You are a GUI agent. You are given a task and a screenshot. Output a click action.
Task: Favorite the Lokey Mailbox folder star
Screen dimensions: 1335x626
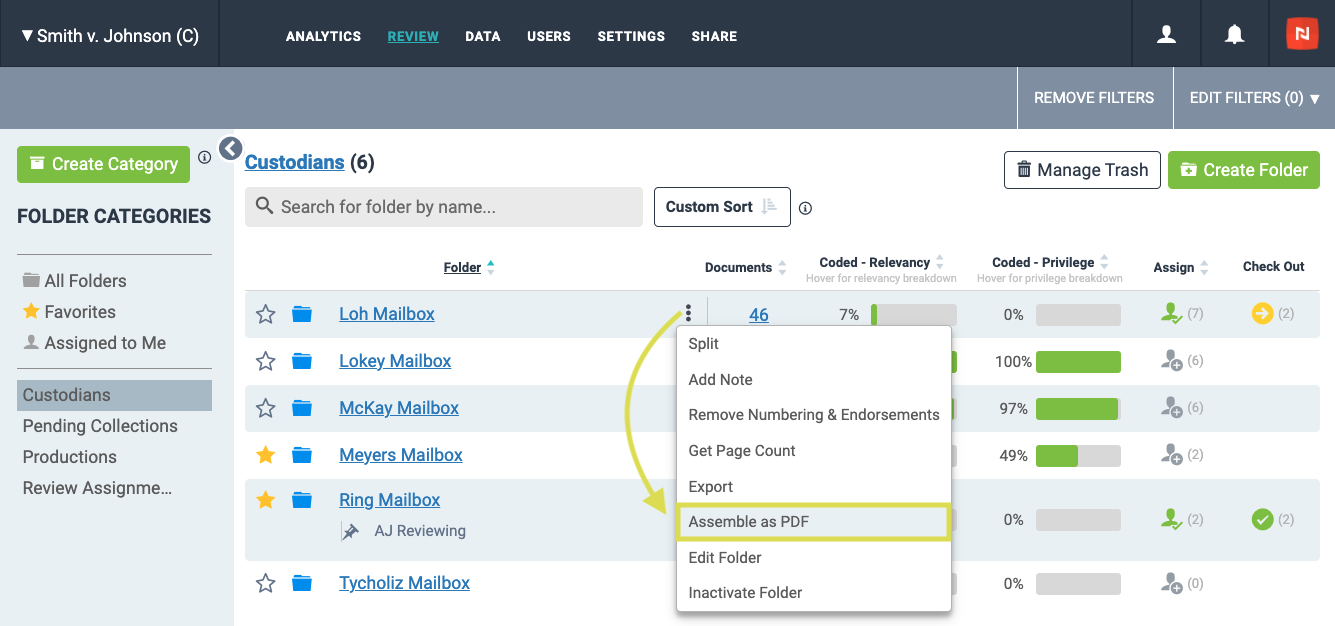point(265,361)
